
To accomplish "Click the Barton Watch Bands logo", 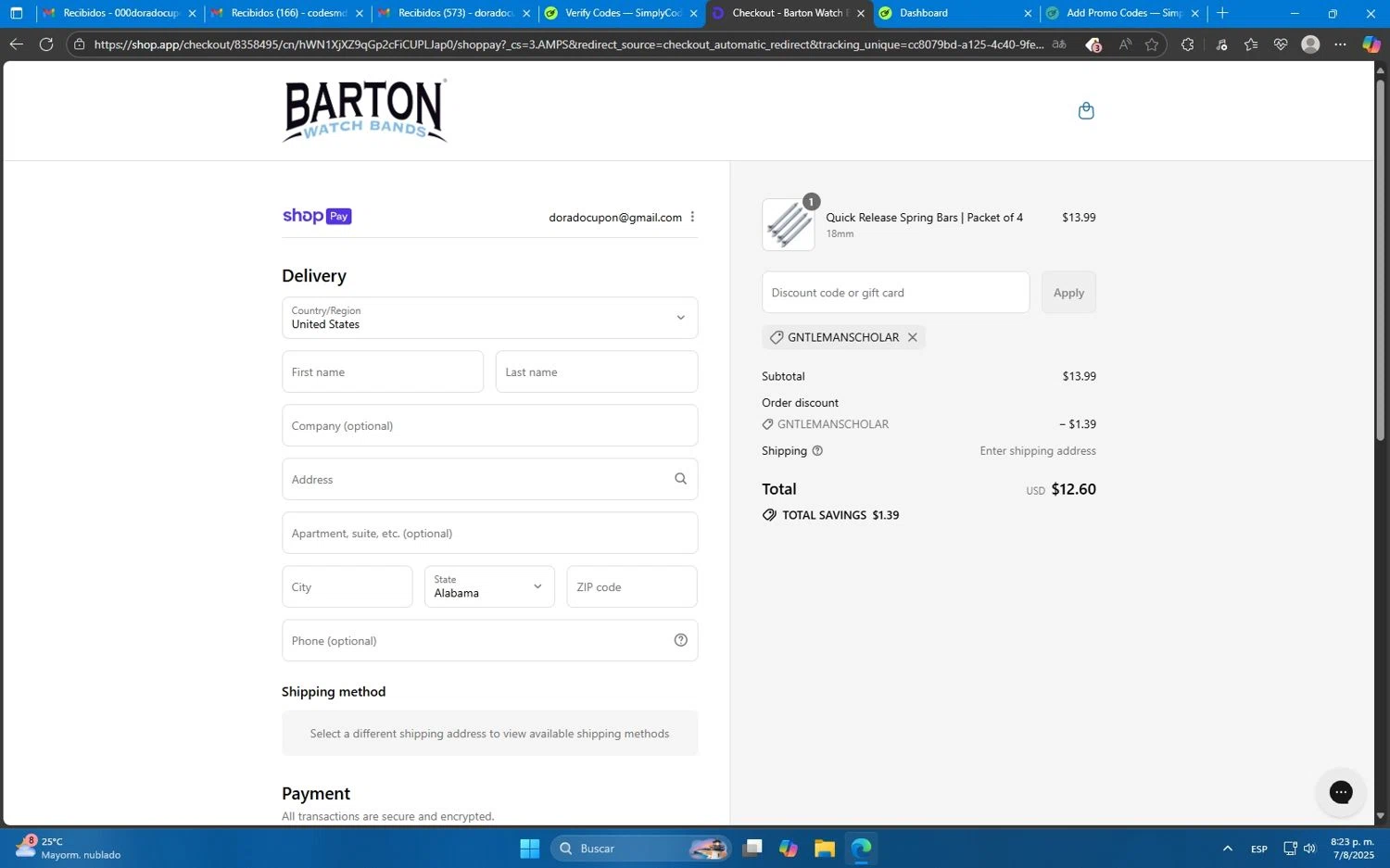I will (x=365, y=110).
